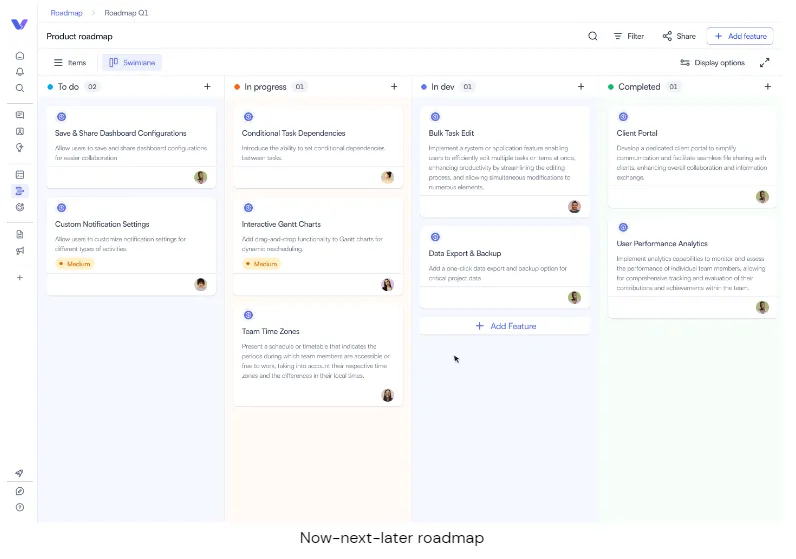Add a card to To do column
796x559 pixels.
click(207, 87)
